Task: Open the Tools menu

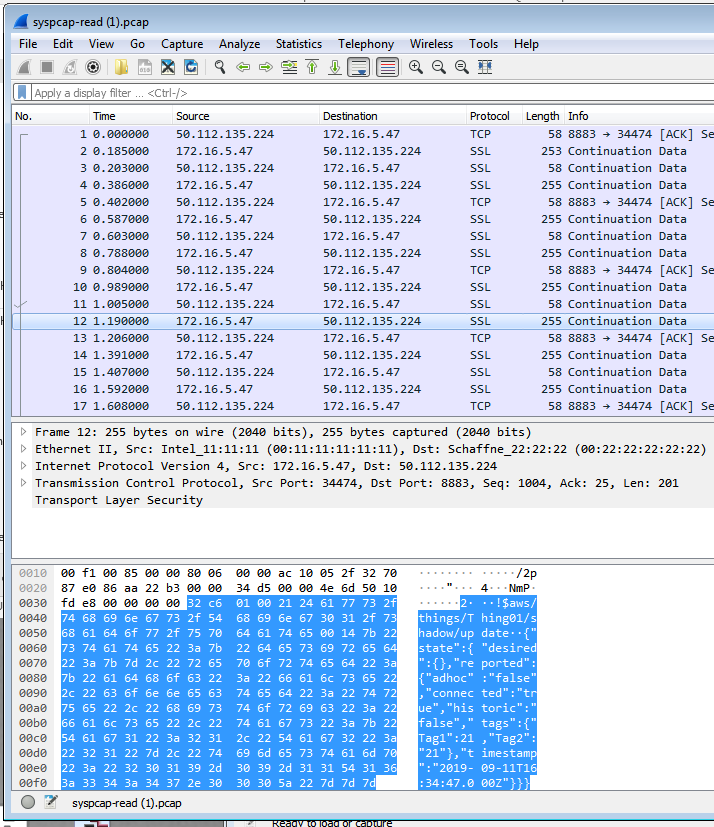Action: pos(484,44)
